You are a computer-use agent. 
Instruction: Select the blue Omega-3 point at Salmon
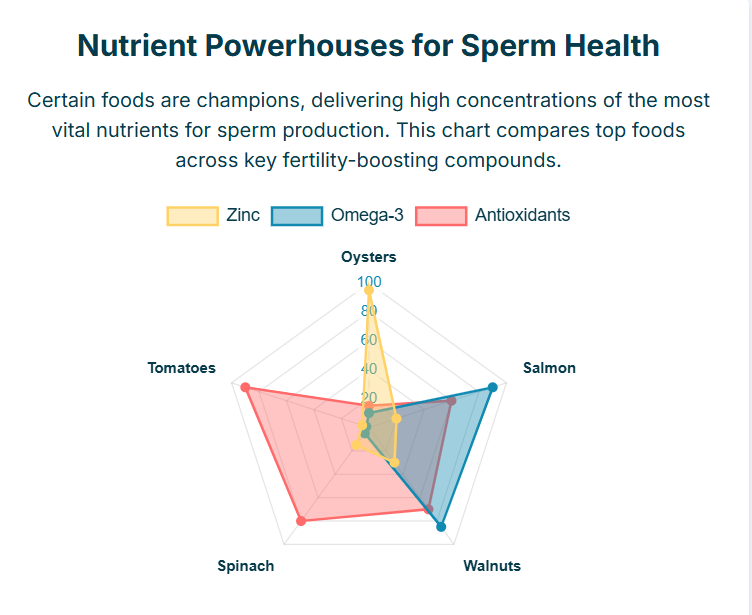(x=492, y=387)
